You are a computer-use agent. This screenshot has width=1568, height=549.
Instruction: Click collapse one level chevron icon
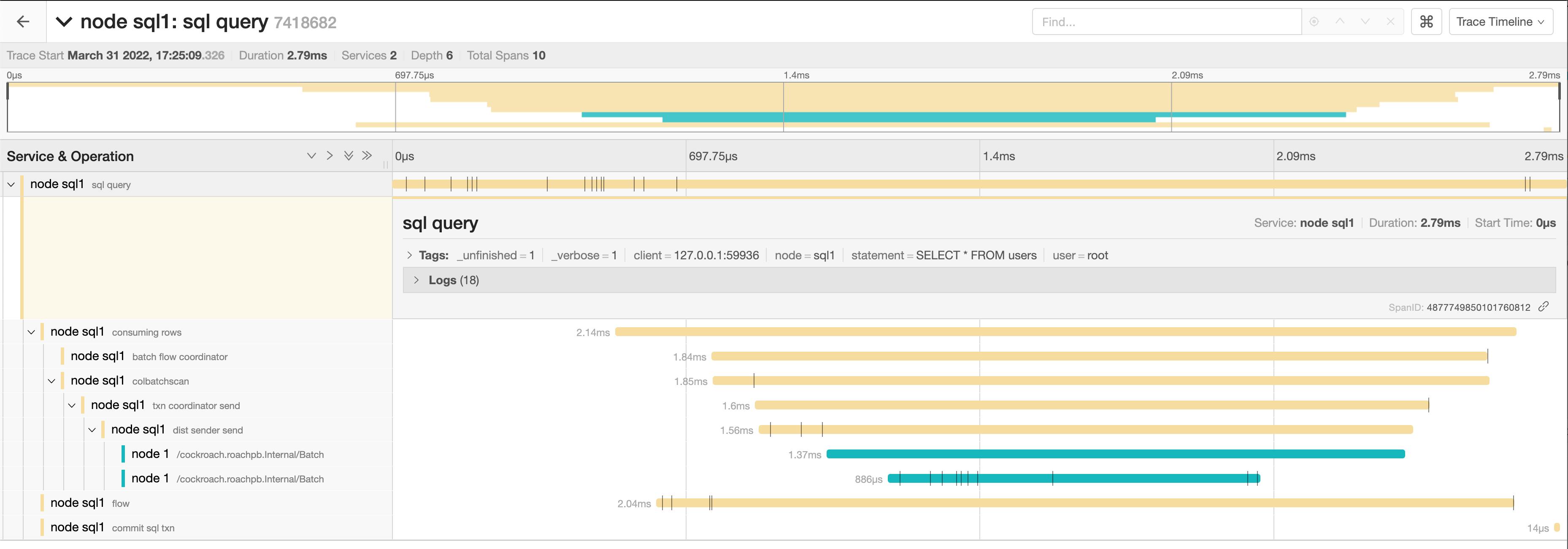coord(329,156)
